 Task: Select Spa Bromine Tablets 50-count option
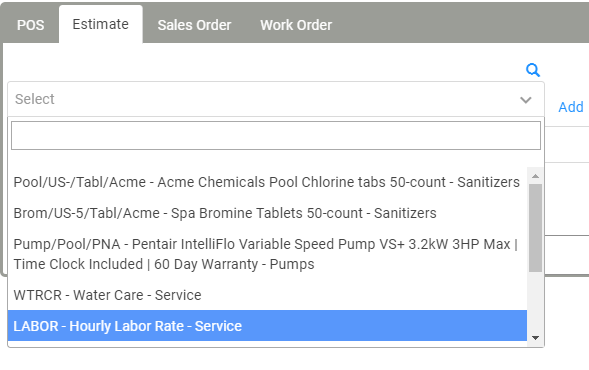267,213
